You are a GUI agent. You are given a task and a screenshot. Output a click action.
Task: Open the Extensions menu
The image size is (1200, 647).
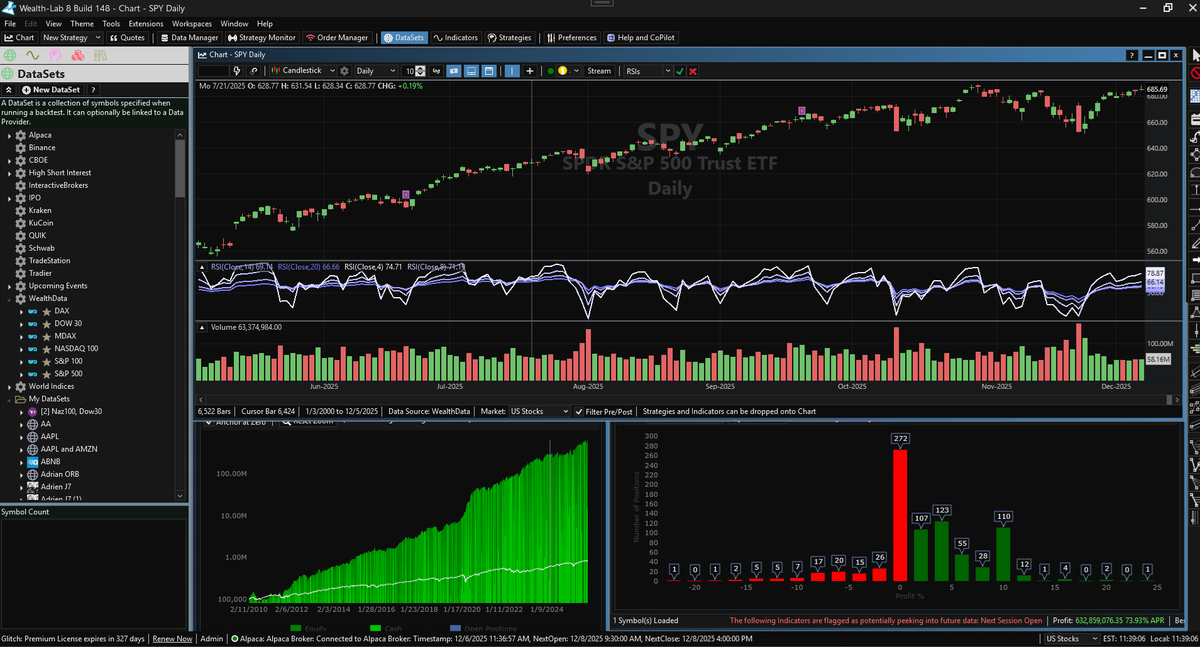(146, 23)
